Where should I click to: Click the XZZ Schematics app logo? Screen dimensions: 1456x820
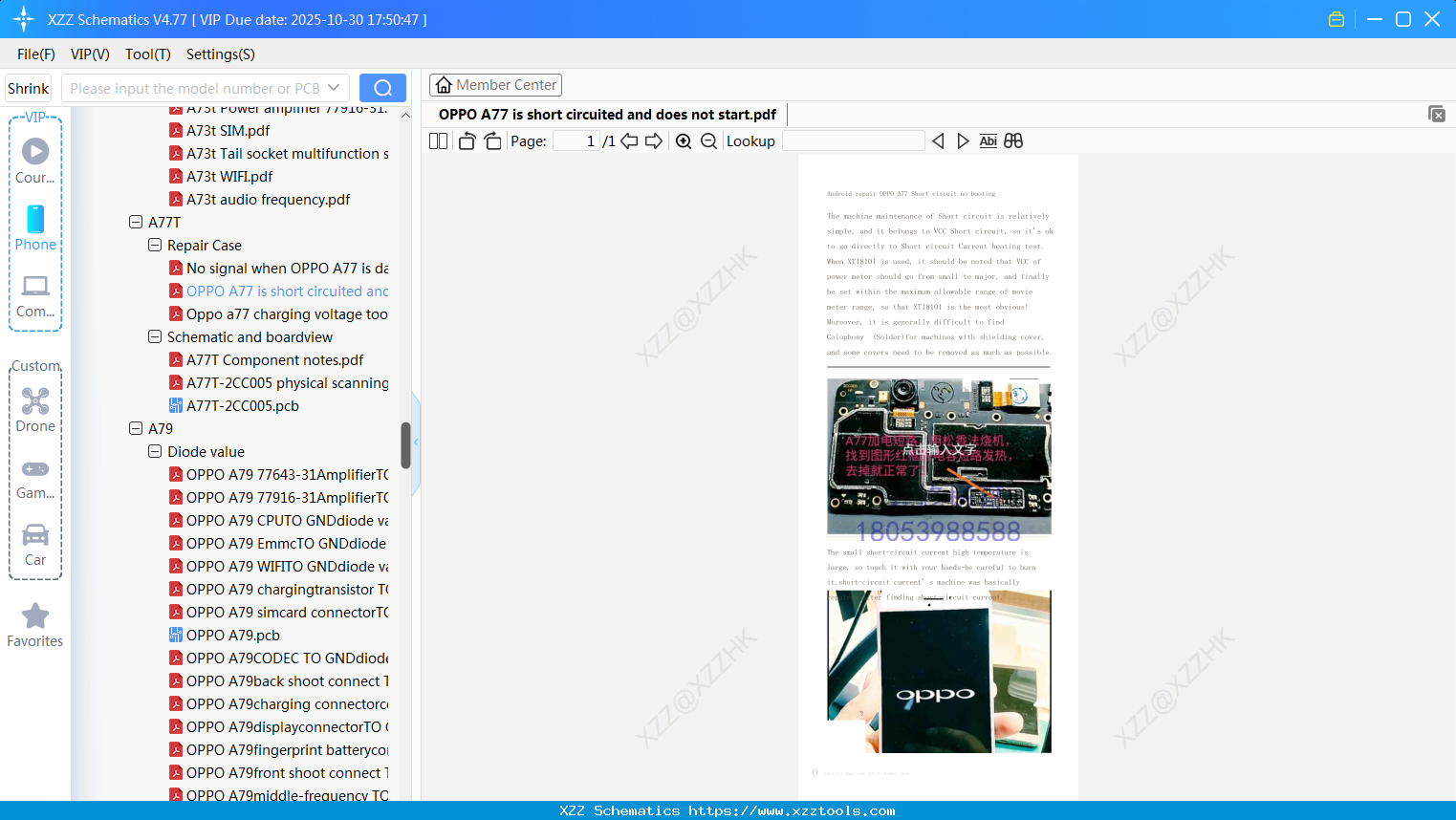[x=24, y=19]
